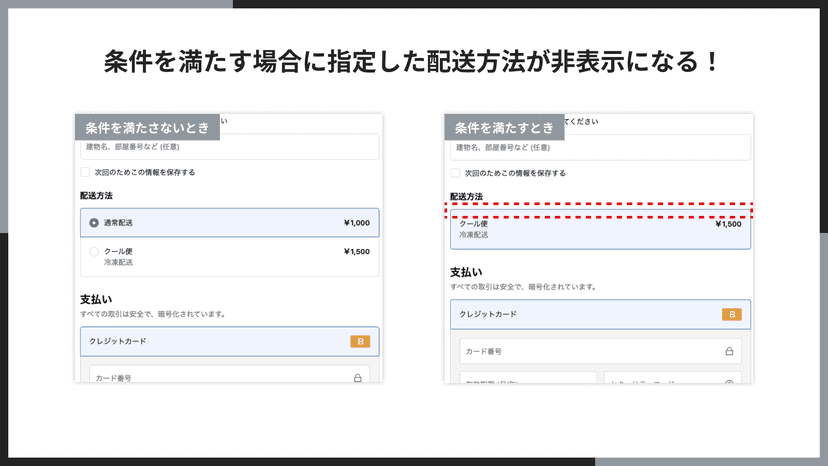The height and width of the screenshot is (466, 828).
Task: Click カード番号 field in left panel
Action: tap(230, 375)
